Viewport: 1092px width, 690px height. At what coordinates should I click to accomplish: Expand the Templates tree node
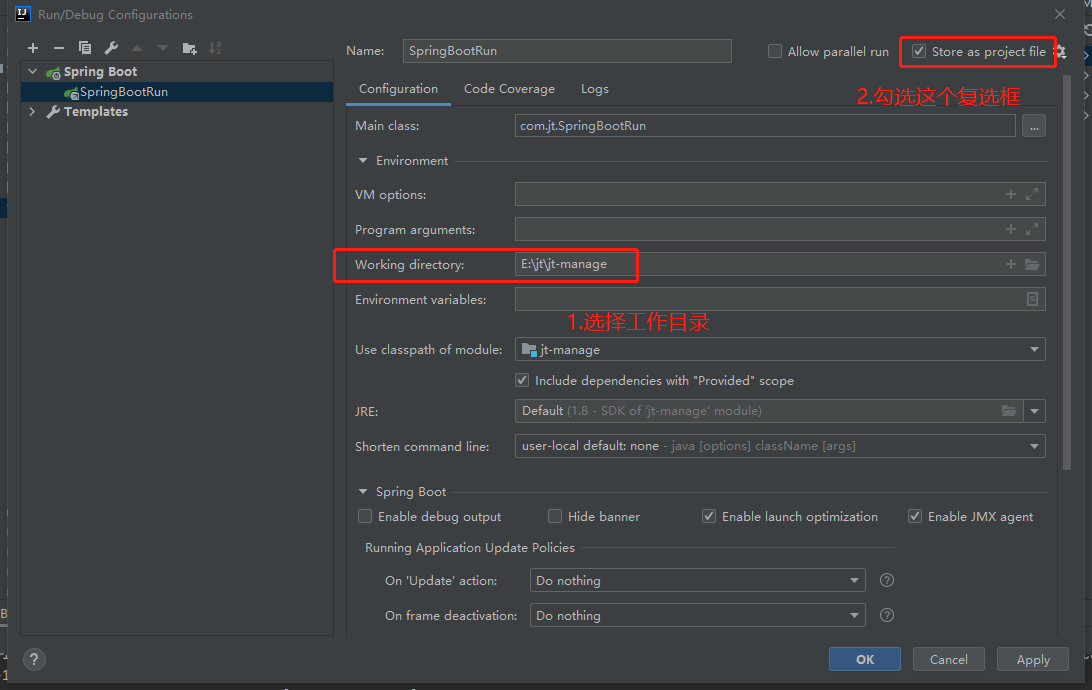pyautogui.click(x=33, y=112)
